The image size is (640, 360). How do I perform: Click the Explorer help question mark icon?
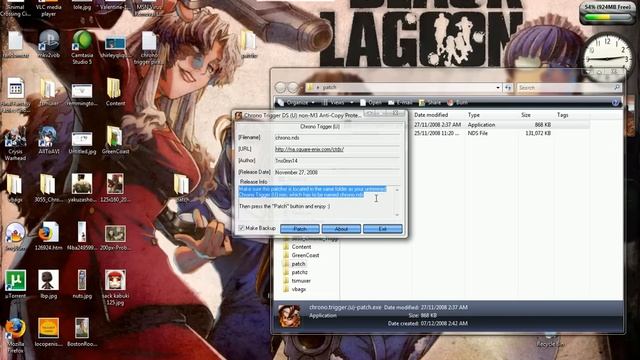(616, 102)
